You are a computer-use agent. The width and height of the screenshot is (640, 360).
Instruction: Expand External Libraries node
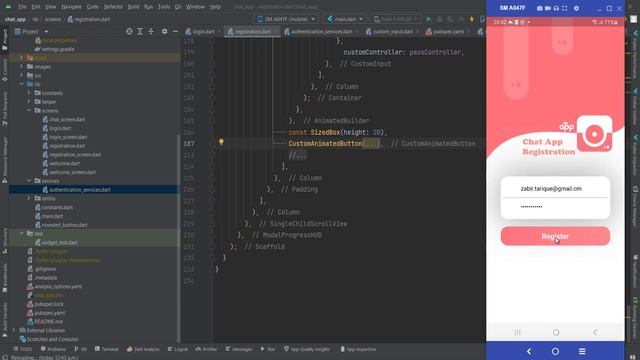click(14, 330)
